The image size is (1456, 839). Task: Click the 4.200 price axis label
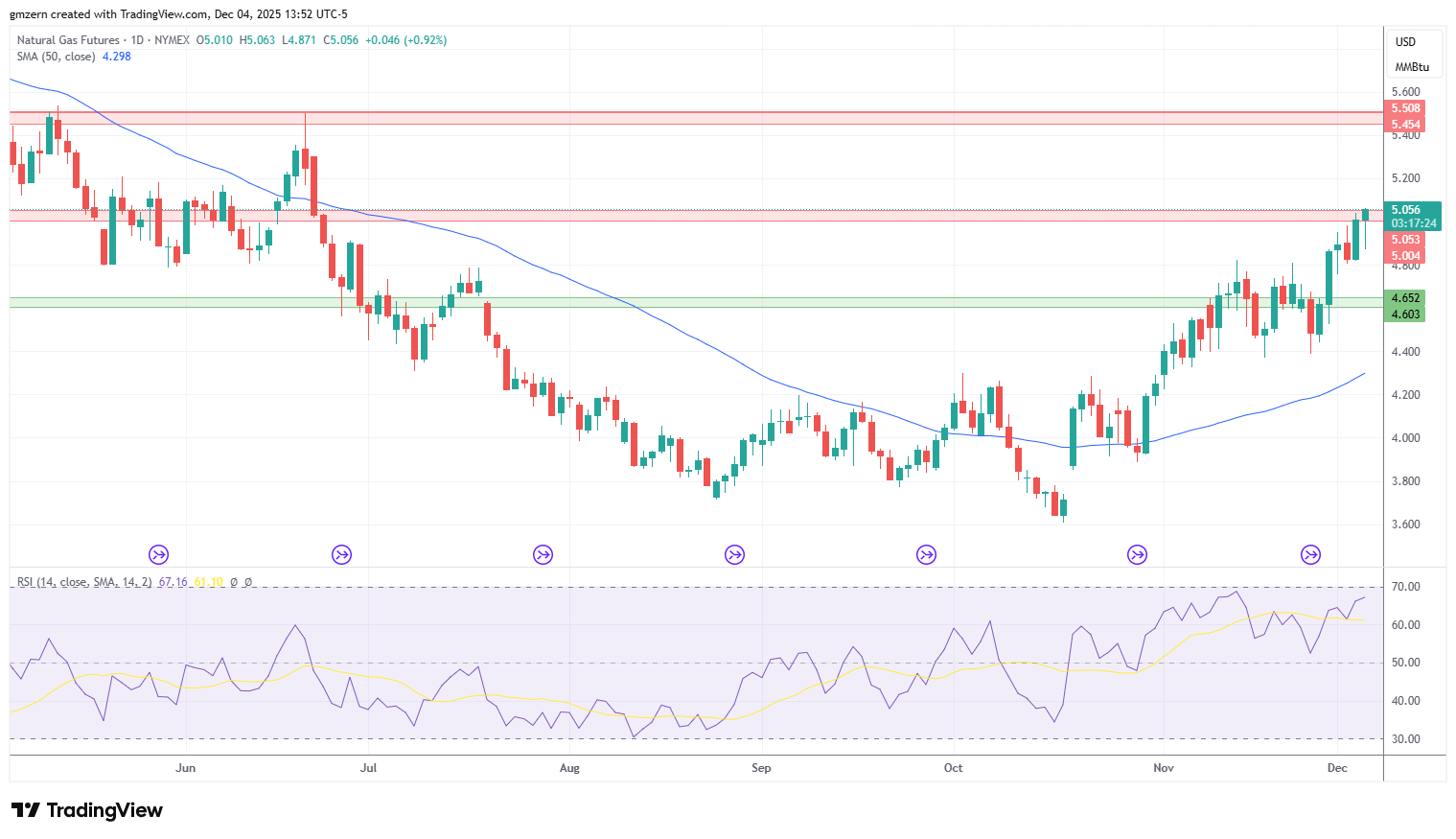(1406, 395)
